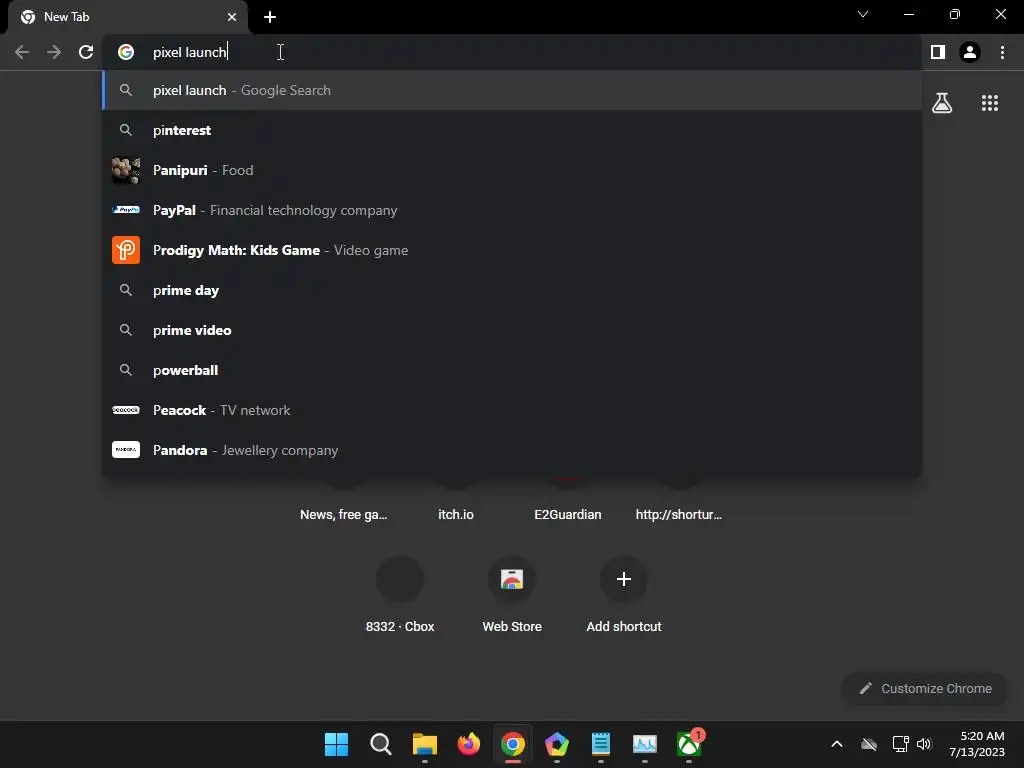This screenshot has width=1024, height=768.
Task: Select the PayPal suggestion
Action: [512, 210]
